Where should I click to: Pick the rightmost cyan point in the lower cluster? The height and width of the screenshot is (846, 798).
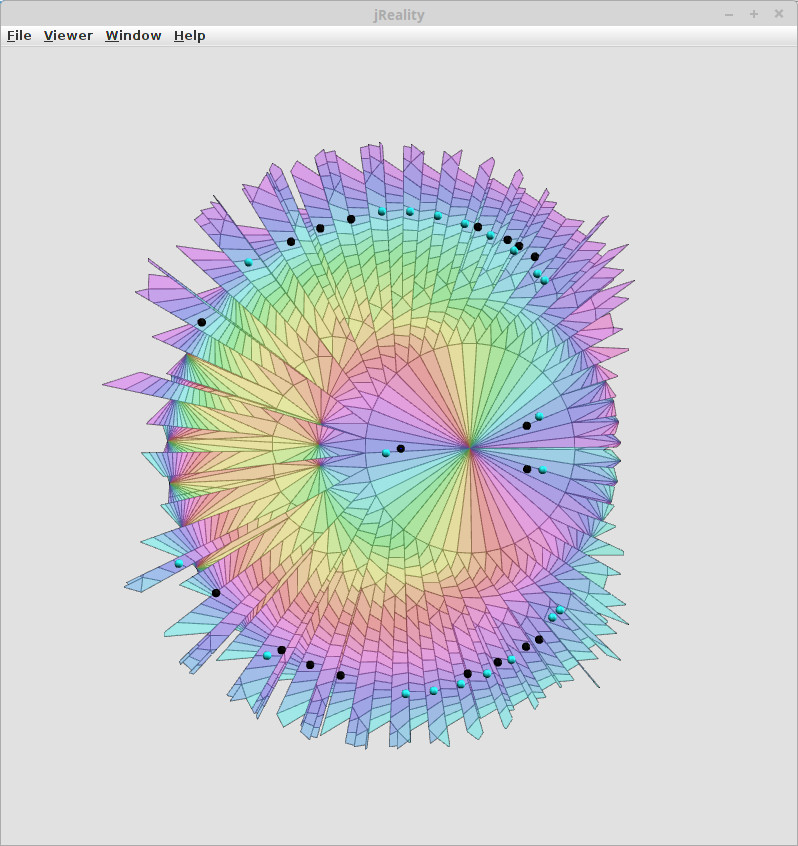tap(560, 609)
